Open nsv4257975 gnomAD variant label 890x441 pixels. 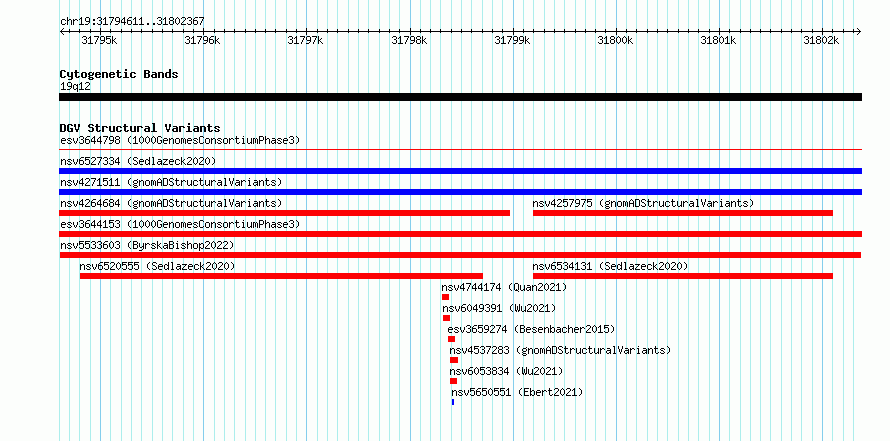pos(643,203)
